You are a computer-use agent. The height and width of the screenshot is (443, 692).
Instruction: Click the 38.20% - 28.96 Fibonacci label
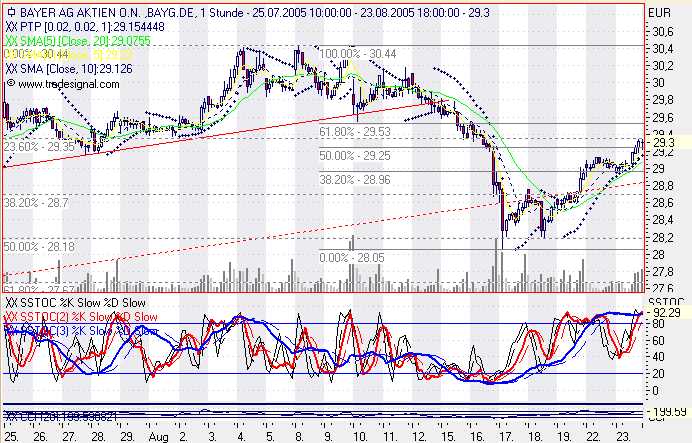pyautogui.click(x=355, y=180)
